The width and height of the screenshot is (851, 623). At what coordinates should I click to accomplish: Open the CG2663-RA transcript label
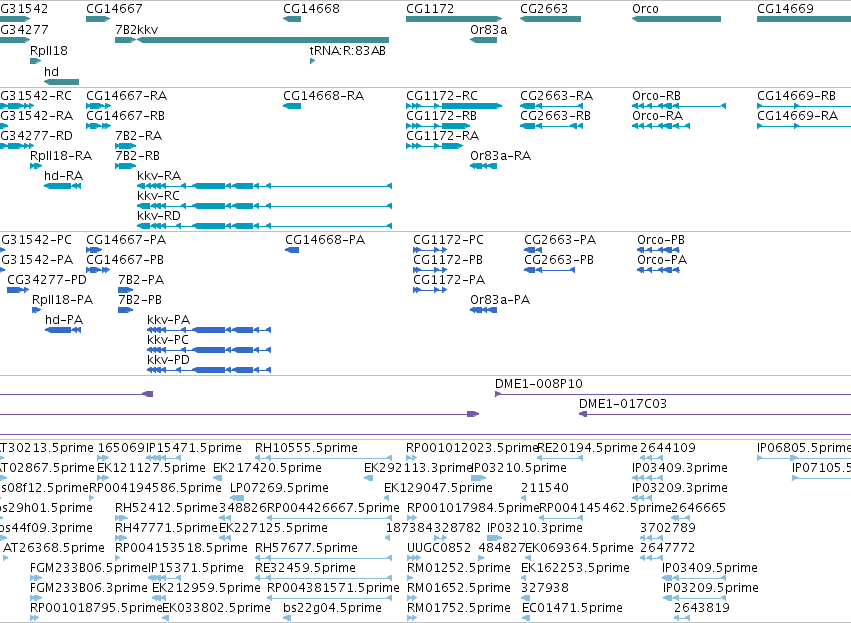point(556,96)
